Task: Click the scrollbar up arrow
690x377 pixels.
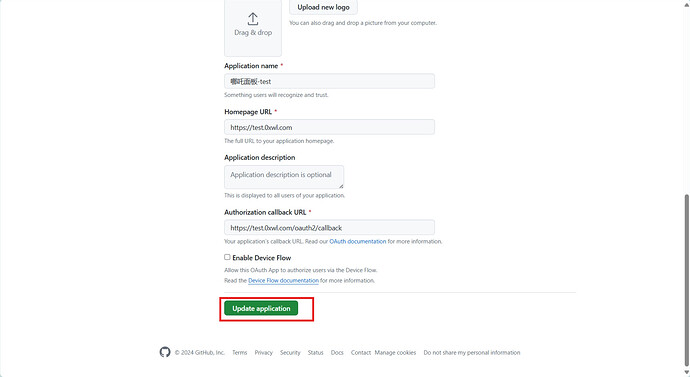Action: point(686,3)
